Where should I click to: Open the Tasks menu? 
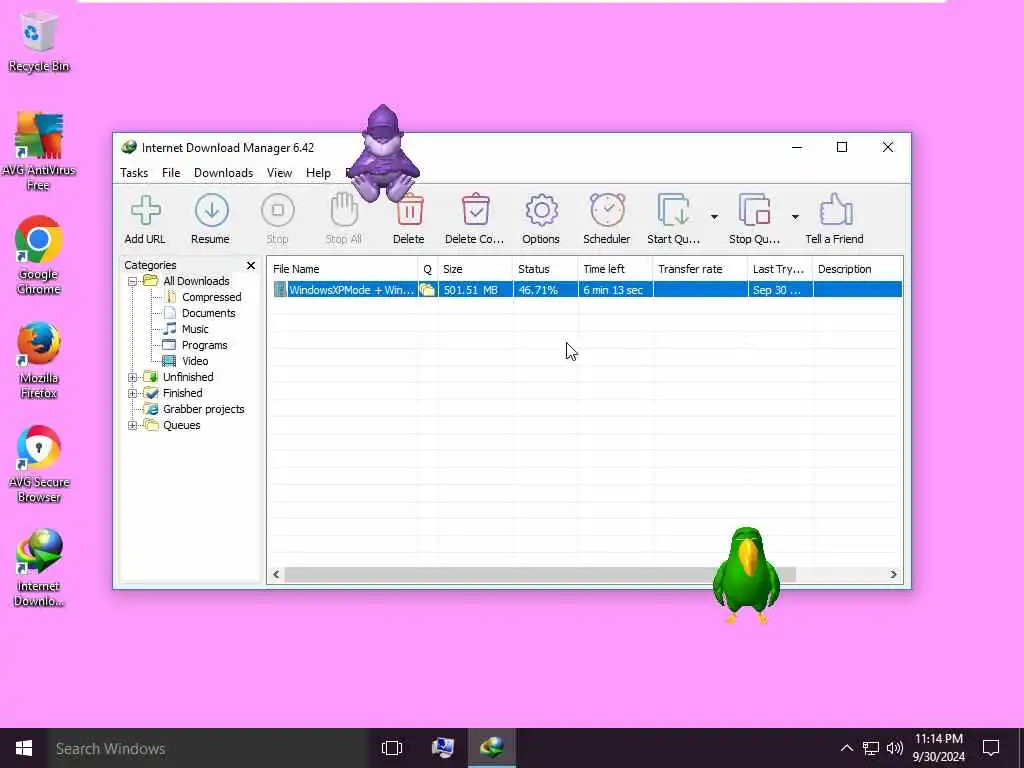[x=134, y=173]
